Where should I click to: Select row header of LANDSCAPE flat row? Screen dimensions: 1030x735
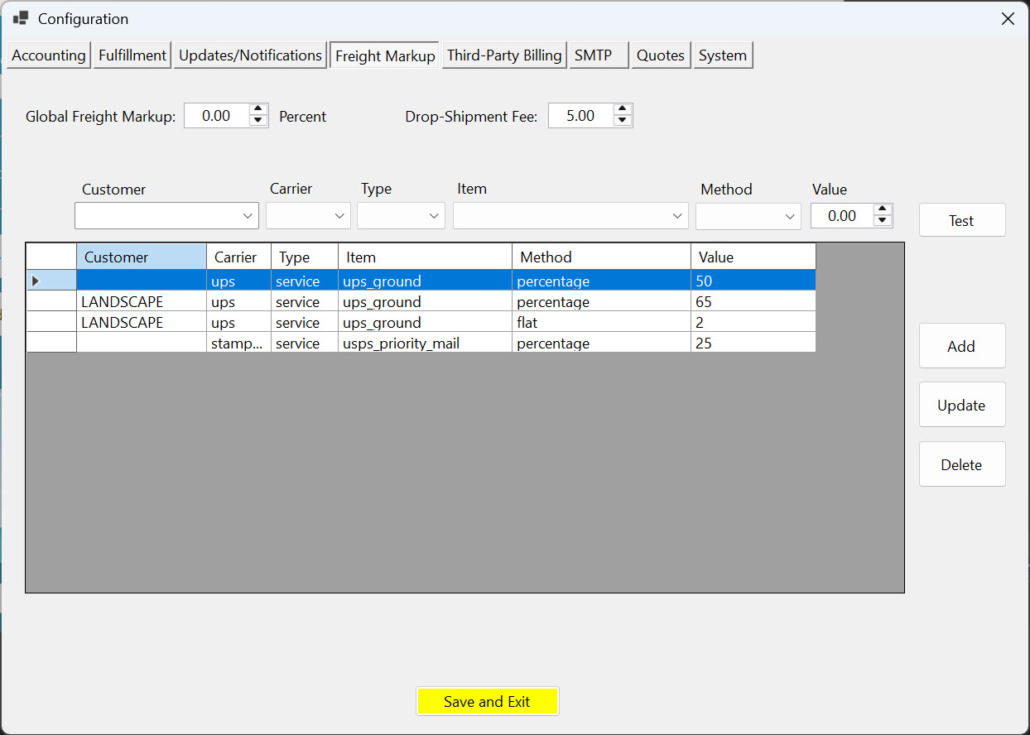pyautogui.click(x=51, y=322)
